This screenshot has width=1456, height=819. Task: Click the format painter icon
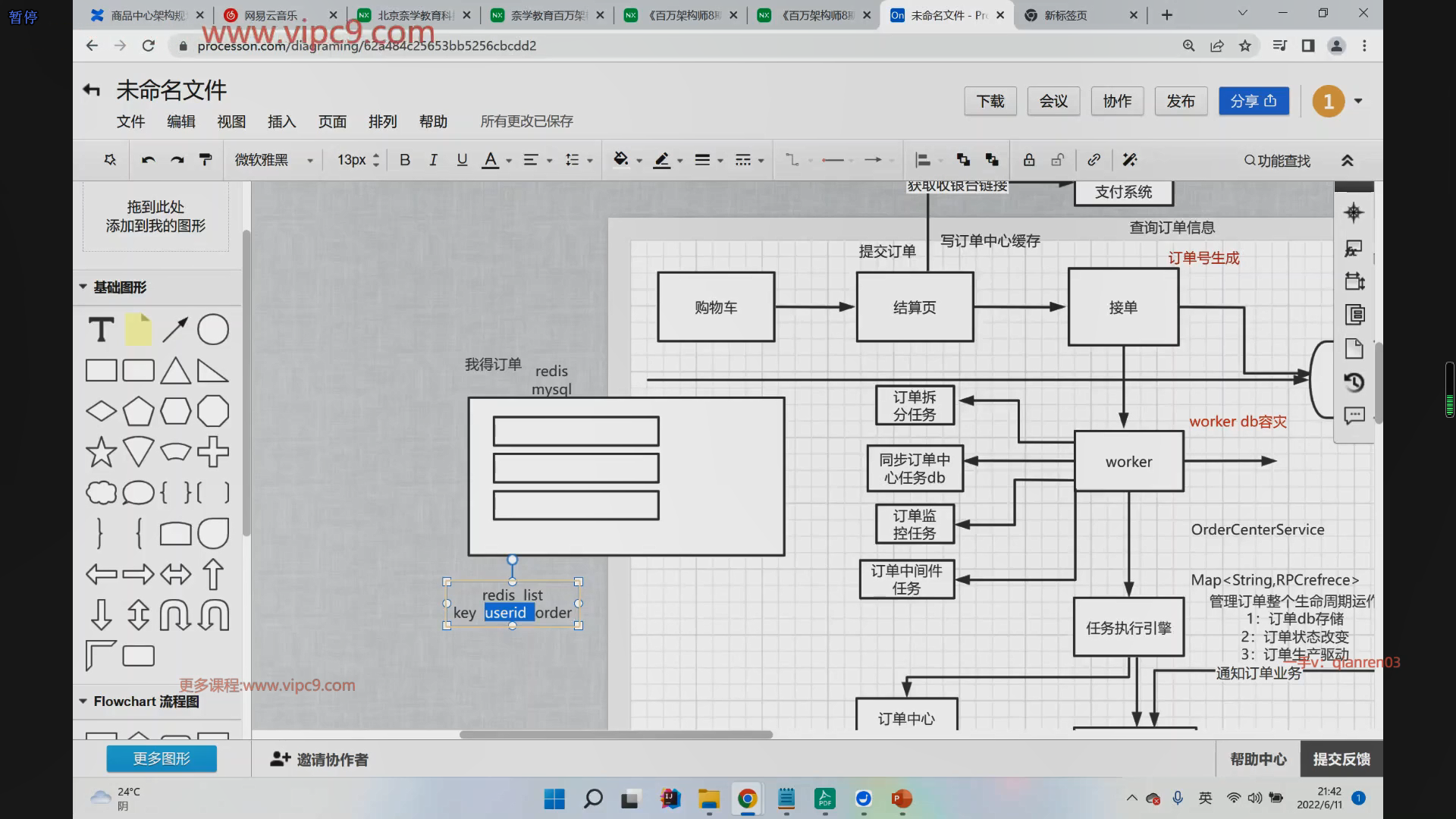point(206,160)
